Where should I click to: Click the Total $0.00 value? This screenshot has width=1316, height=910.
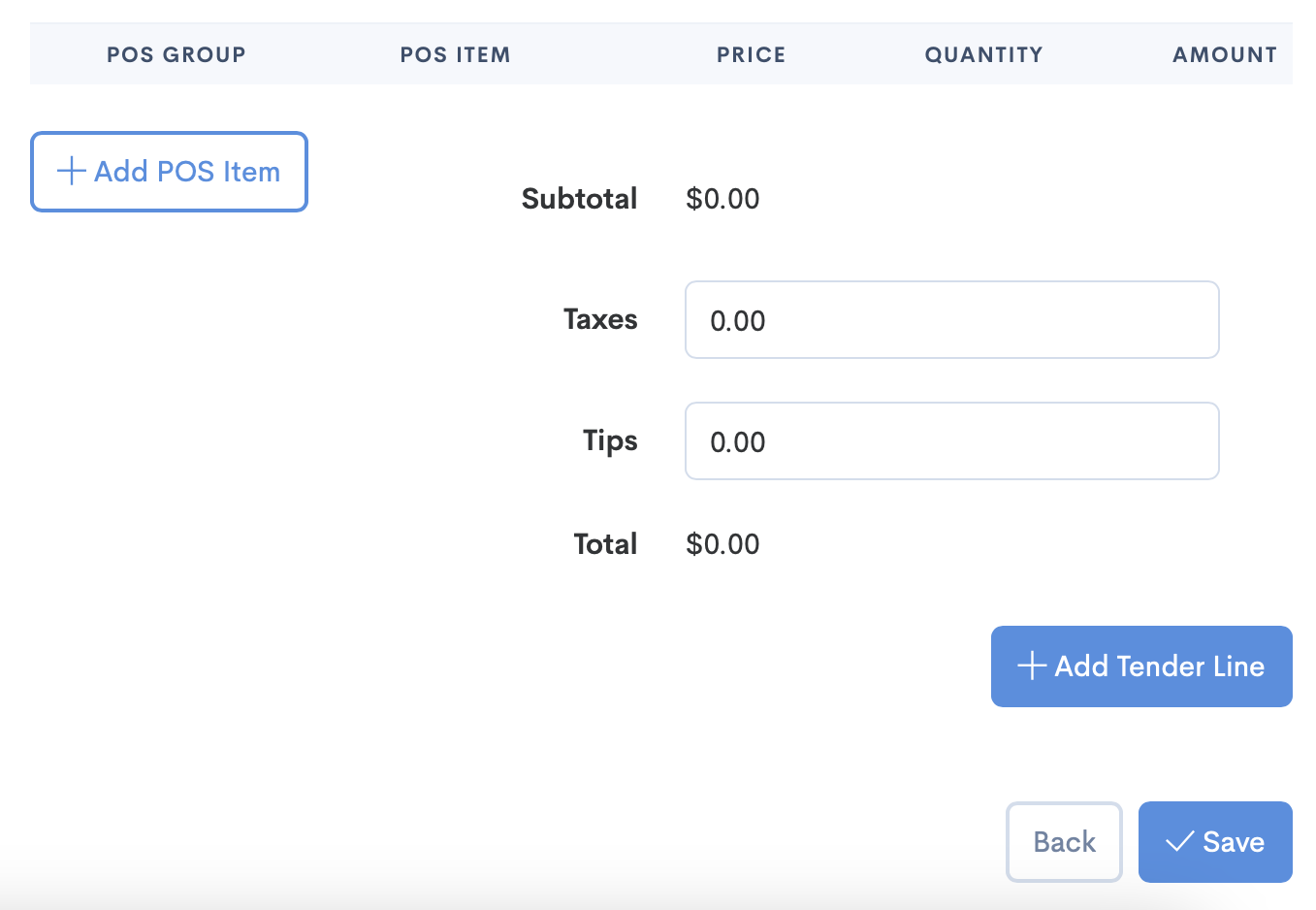click(722, 543)
